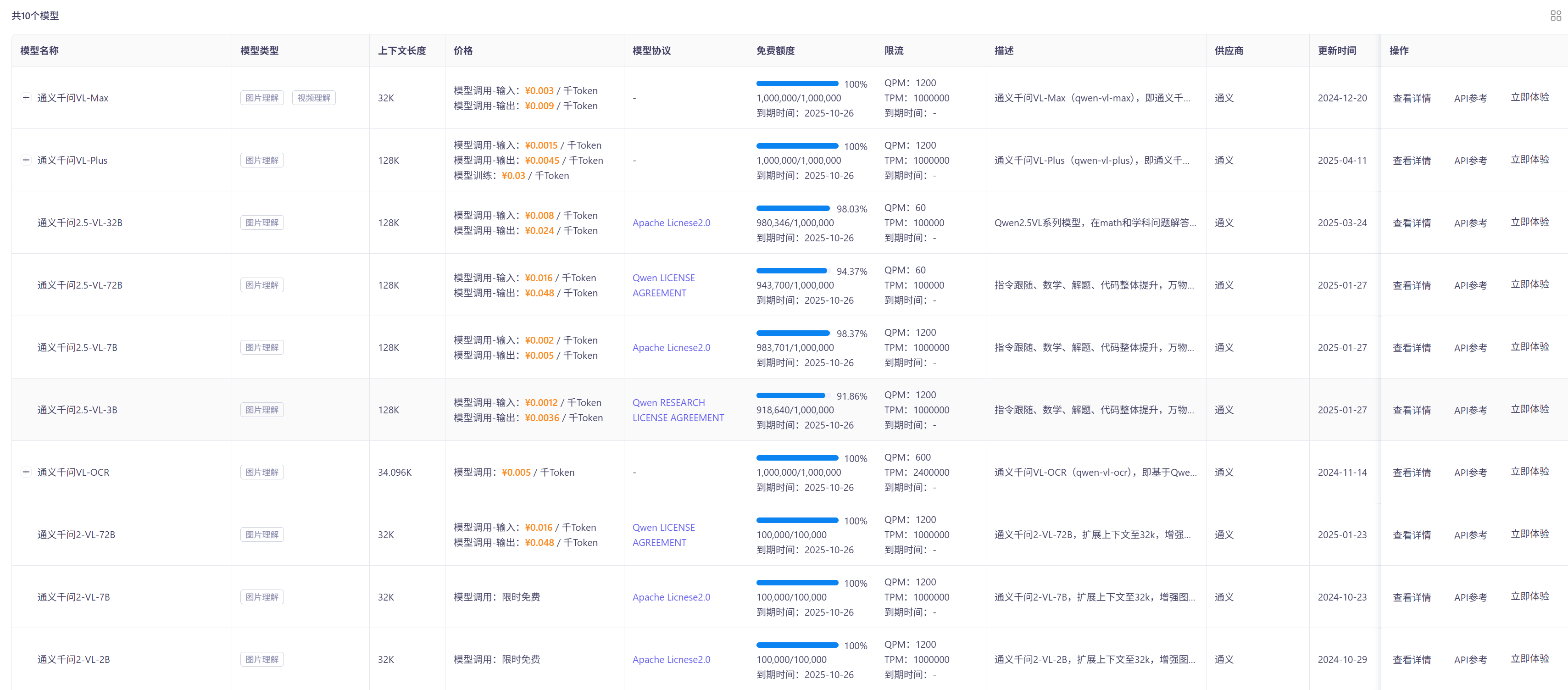Image resolution: width=1568 pixels, height=690 pixels.
Task: Open Apache Licnese2.0 link for 通义千问2-VL-7B
Action: point(671,597)
